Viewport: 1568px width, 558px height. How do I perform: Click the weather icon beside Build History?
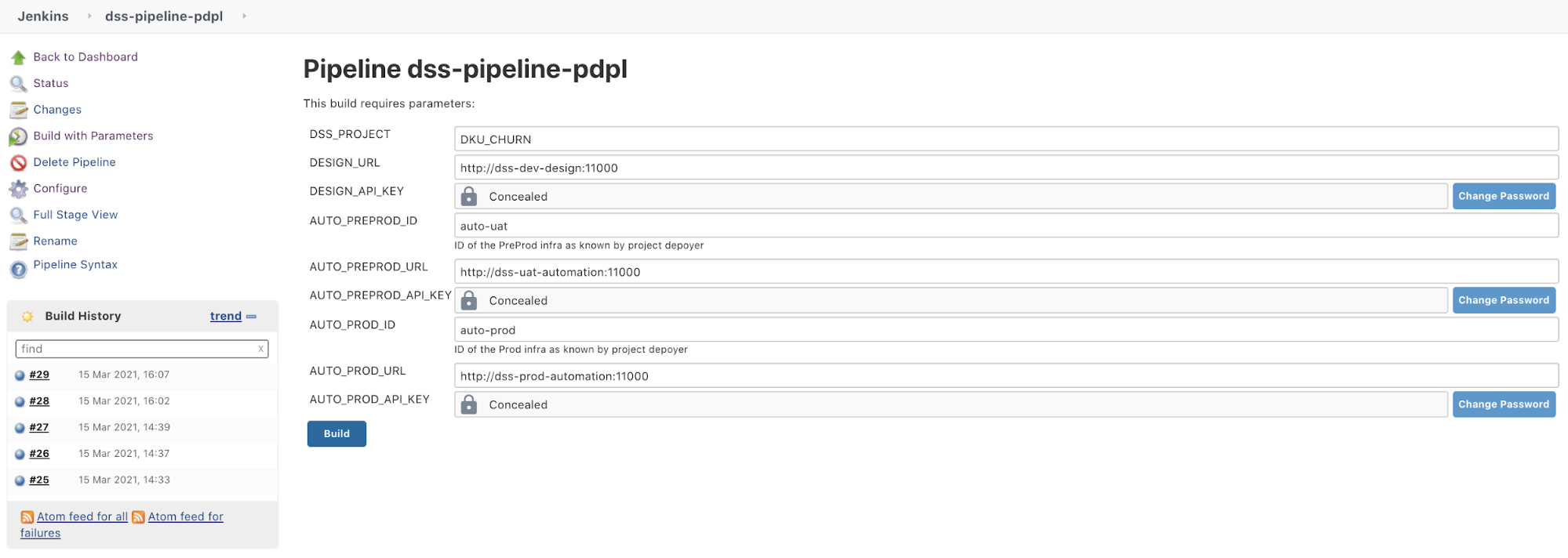[27, 315]
